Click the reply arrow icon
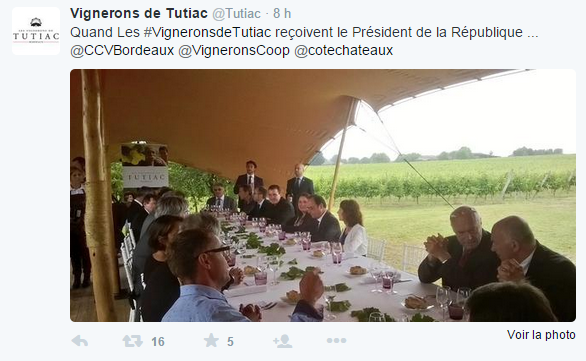 pos(80,341)
